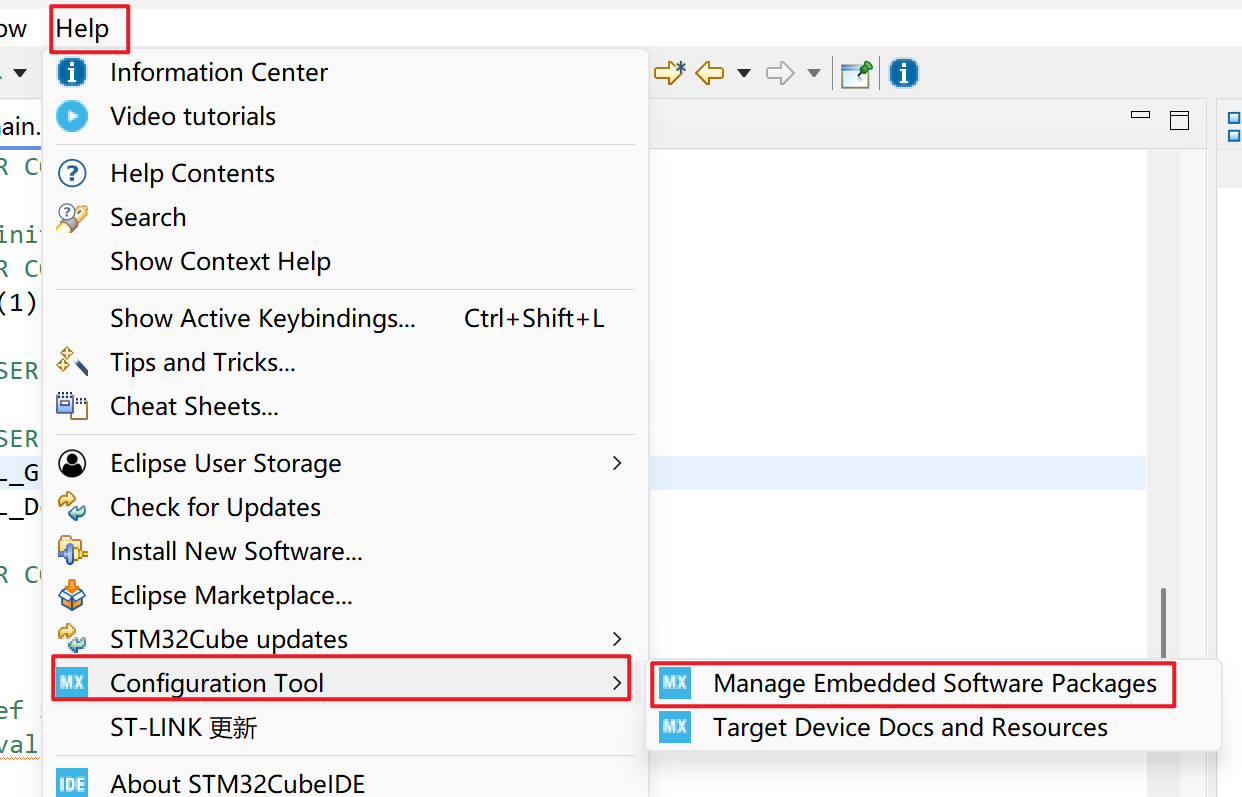The height and width of the screenshot is (797, 1242).
Task: Expand the Configuration Tool submenu arrow
Action: point(617,683)
